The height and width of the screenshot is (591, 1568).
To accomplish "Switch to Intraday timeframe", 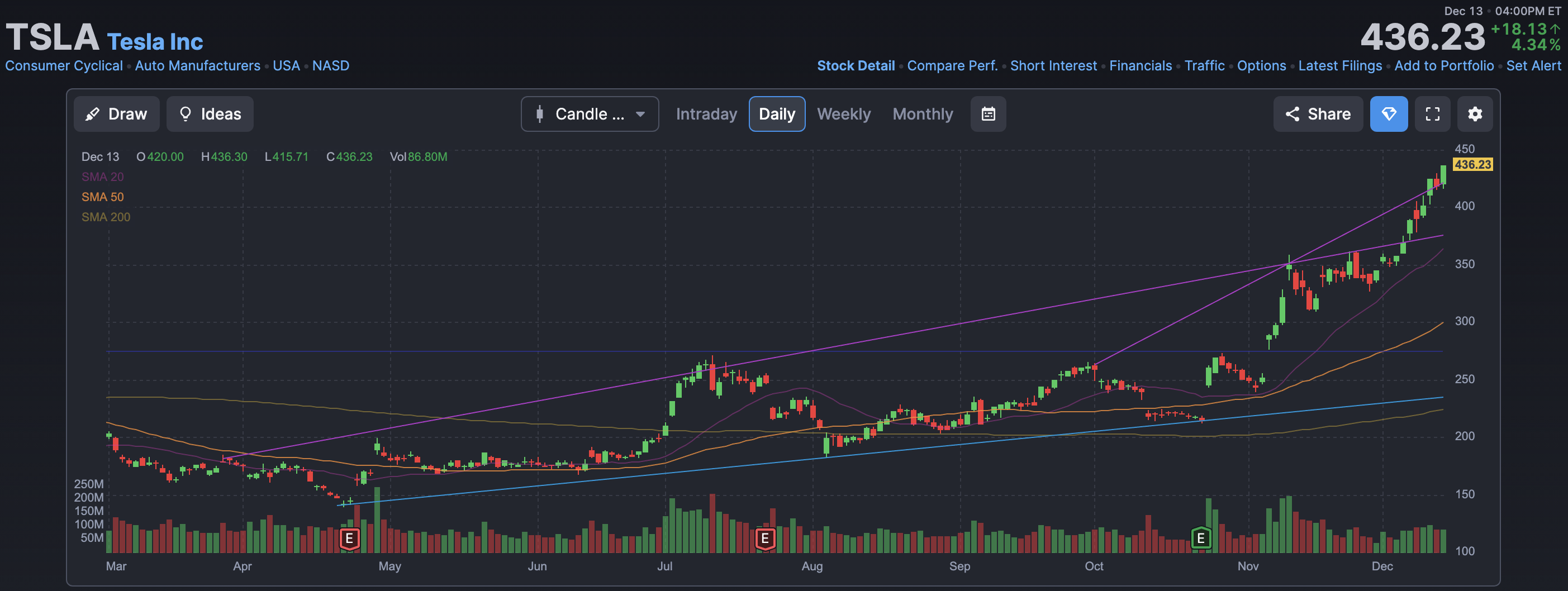I will (706, 114).
